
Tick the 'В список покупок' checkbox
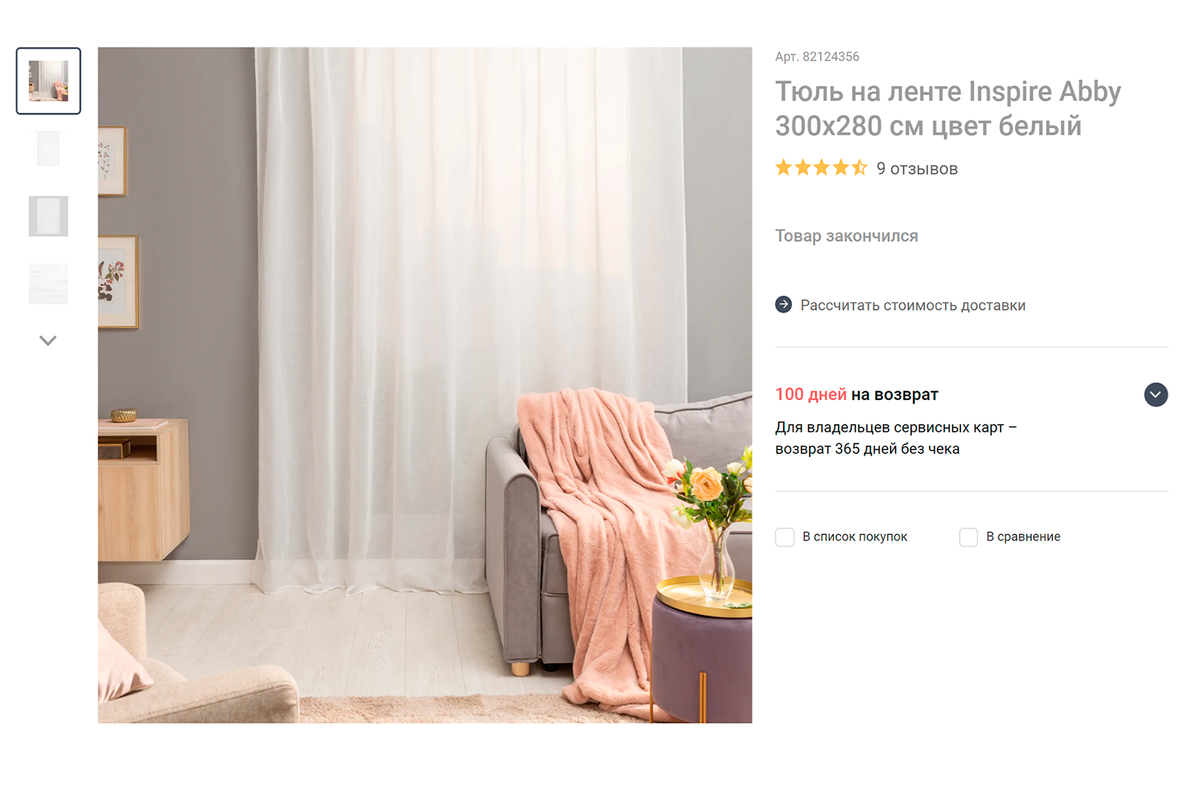click(x=785, y=537)
